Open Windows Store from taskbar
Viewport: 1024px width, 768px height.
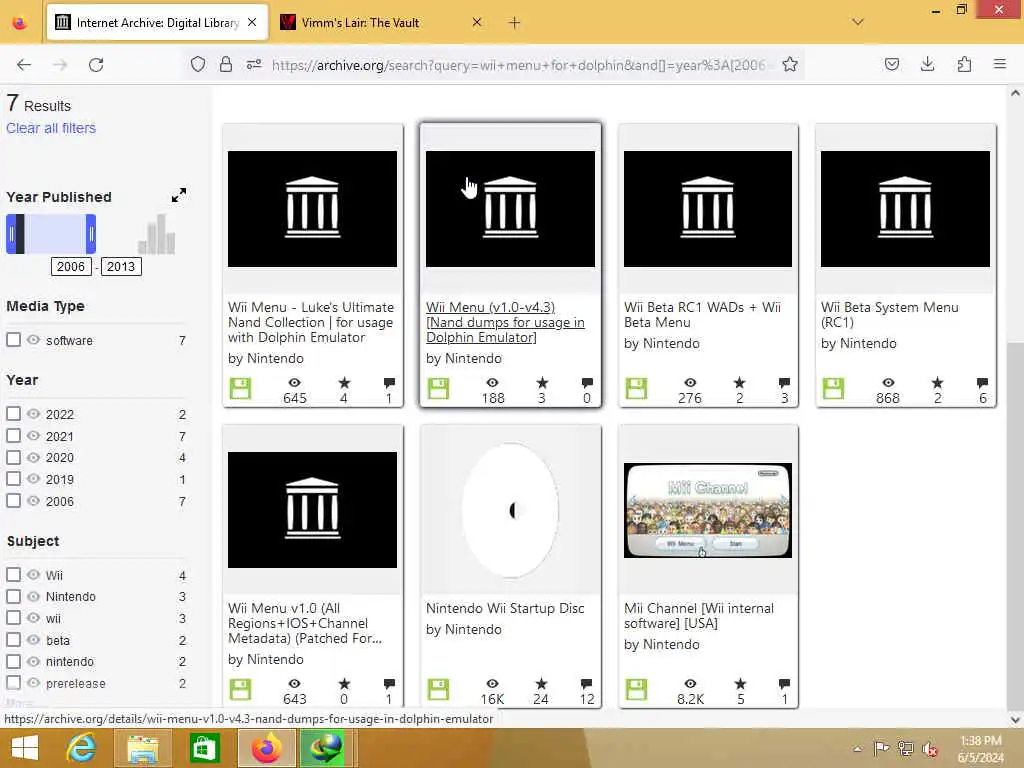[204, 748]
